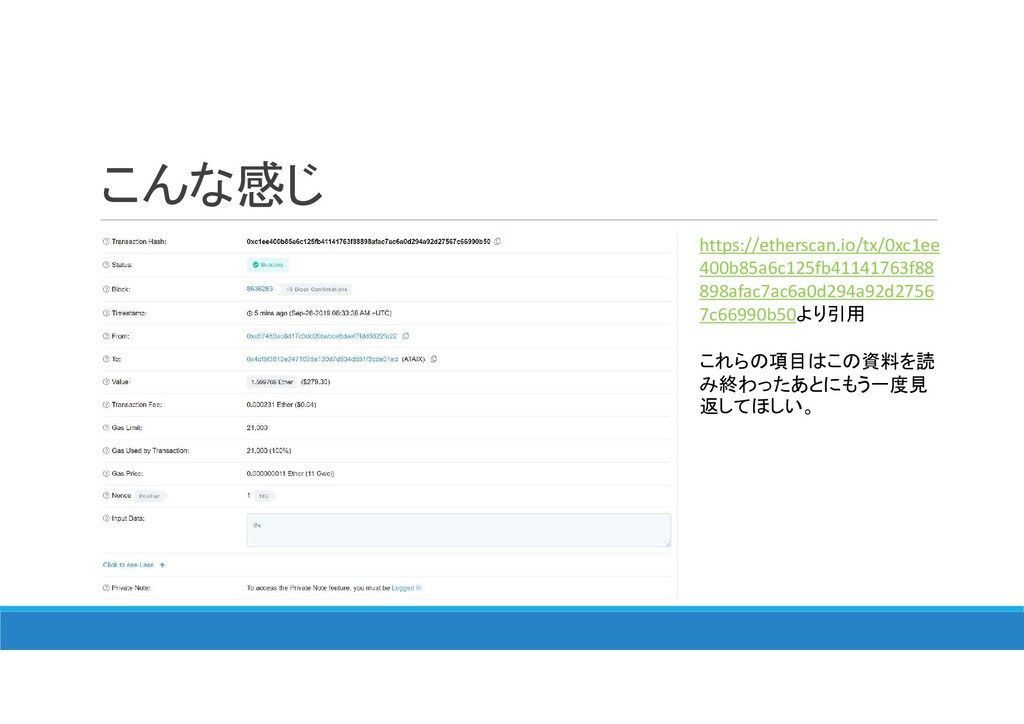Image resolution: width=1024 pixels, height=724 pixels.
Task: Click the 0.000000011 Ether (11 Gwei) text
Action: 291,473
